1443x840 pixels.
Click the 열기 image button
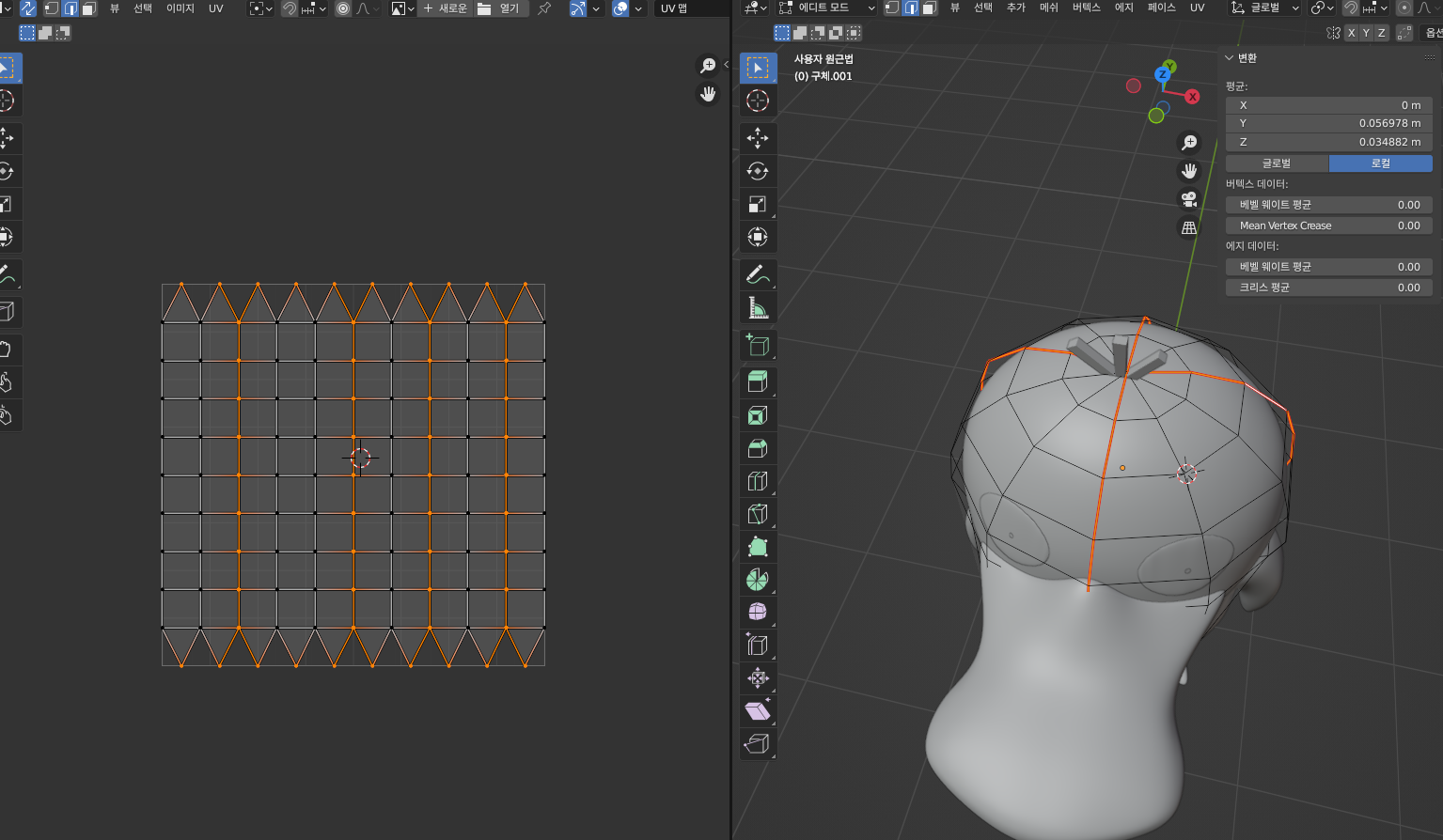pyautogui.click(x=500, y=8)
